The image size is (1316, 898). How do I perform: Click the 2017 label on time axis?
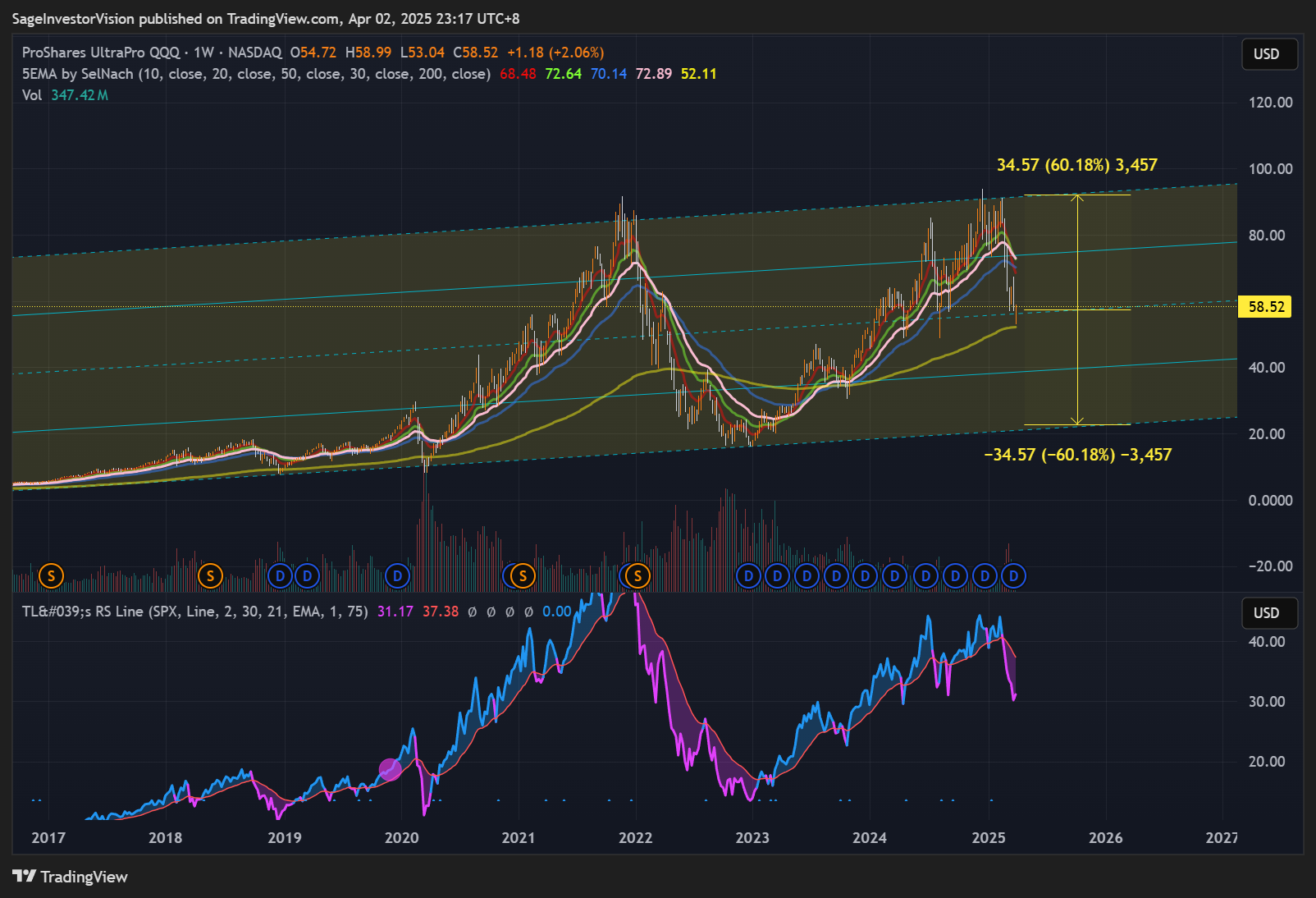(x=48, y=838)
